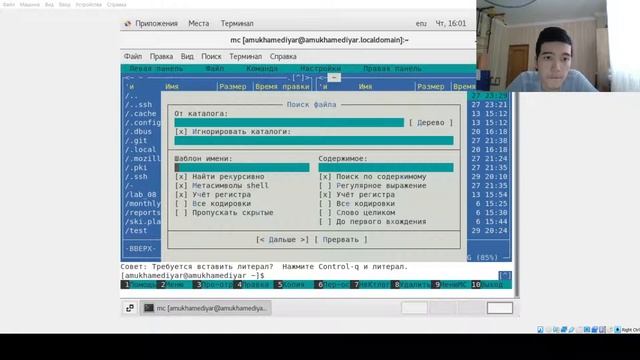The image size is (640, 360).
Task: Click the Дальше button
Action: [282, 240]
